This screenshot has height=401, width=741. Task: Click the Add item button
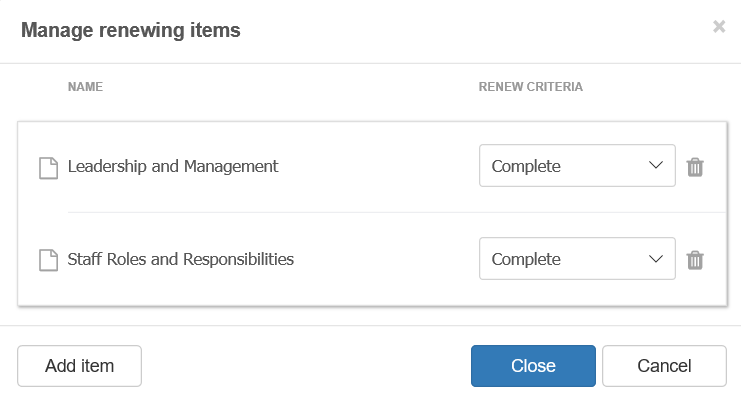coord(79,366)
